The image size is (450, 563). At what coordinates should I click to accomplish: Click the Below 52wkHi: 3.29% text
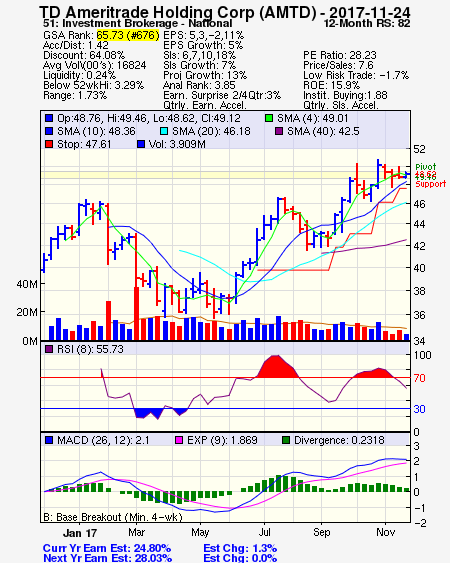pos(93,85)
